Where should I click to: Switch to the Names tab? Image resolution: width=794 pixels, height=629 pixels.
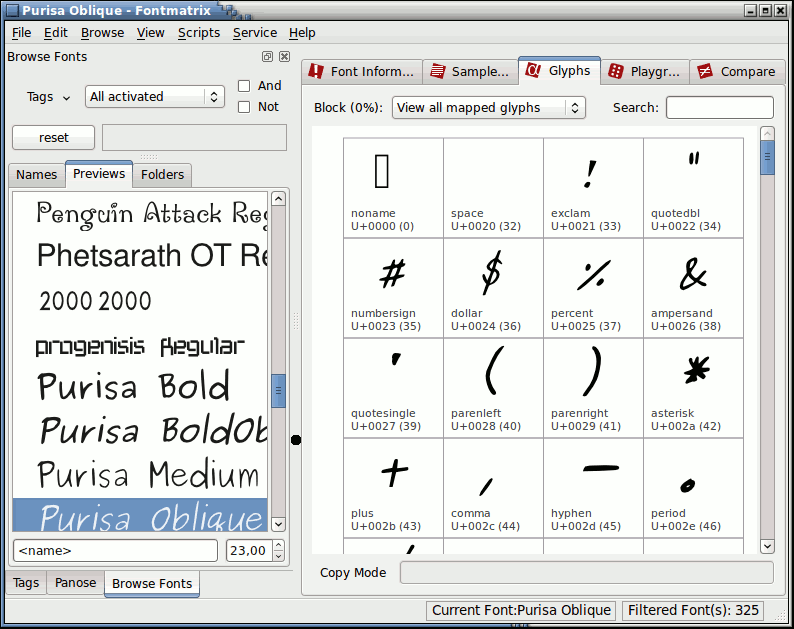click(x=36, y=175)
